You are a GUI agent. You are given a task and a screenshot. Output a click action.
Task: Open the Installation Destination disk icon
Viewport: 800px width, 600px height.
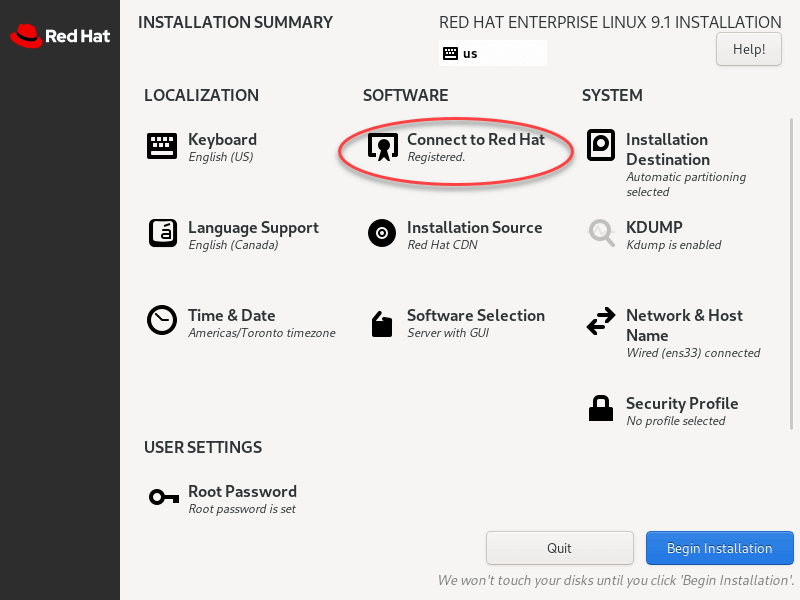pyautogui.click(x=601, y=146)
